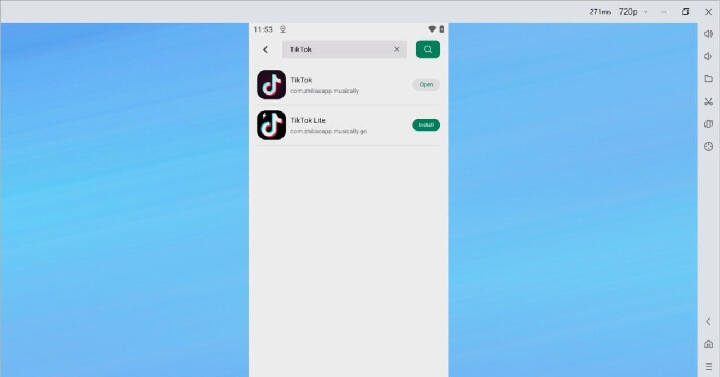Click the volume up icon in sidebar
This screenshot has height=377, width=720.
(709, 34)
